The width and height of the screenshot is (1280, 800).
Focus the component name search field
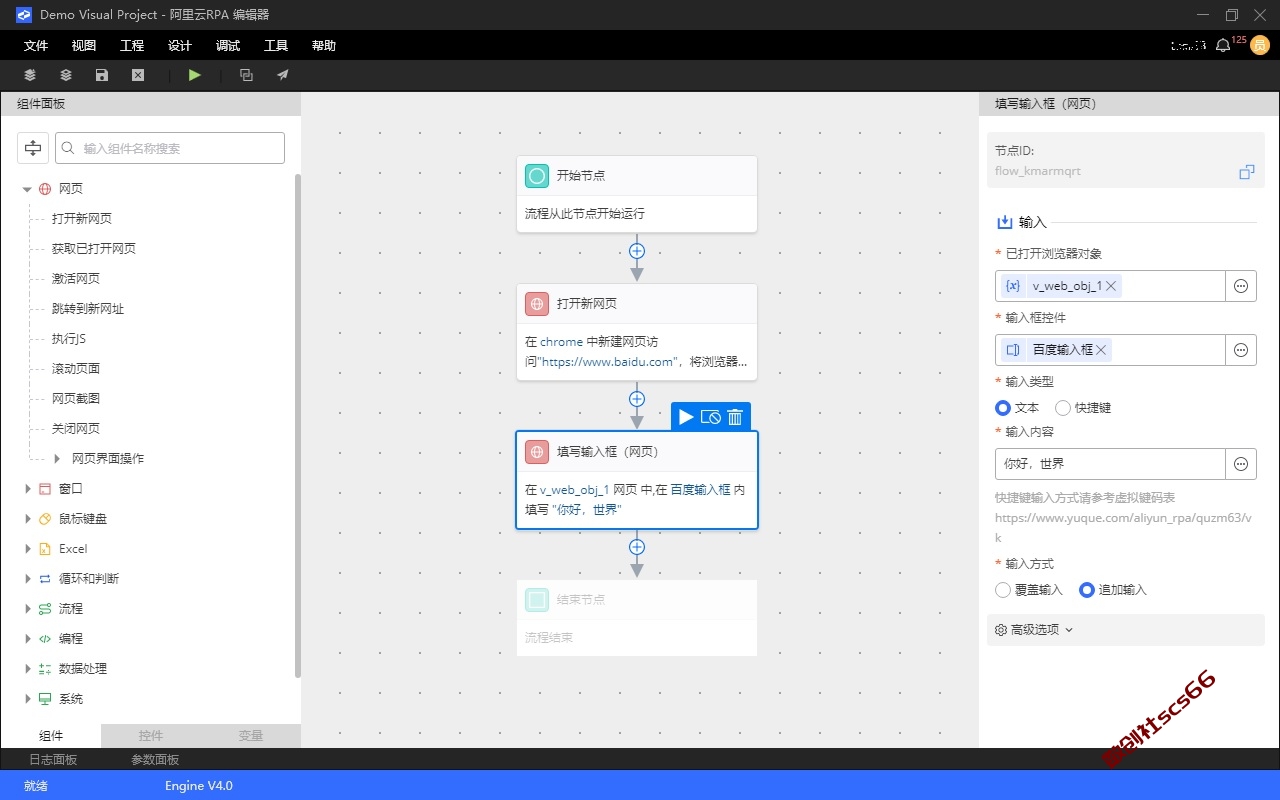tap(170, 148)
